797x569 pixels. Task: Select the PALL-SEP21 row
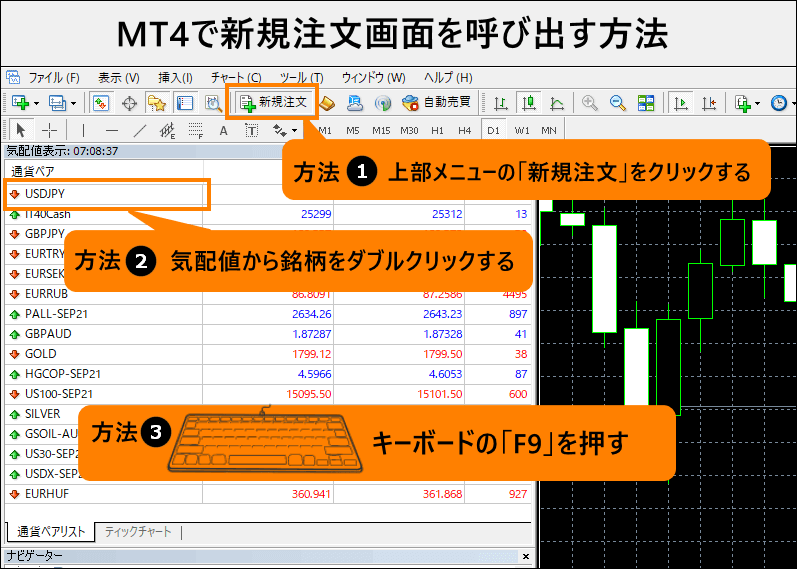(x=268, y=314)
